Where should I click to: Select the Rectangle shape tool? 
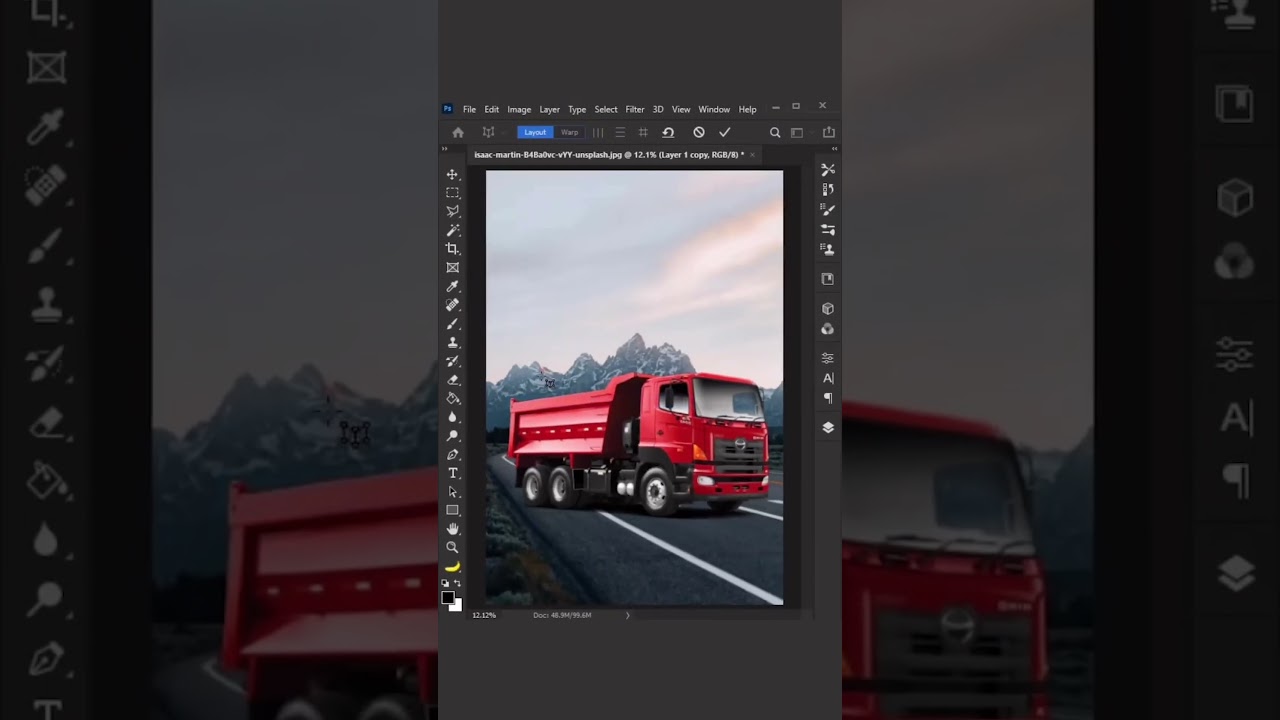(452, 510)
